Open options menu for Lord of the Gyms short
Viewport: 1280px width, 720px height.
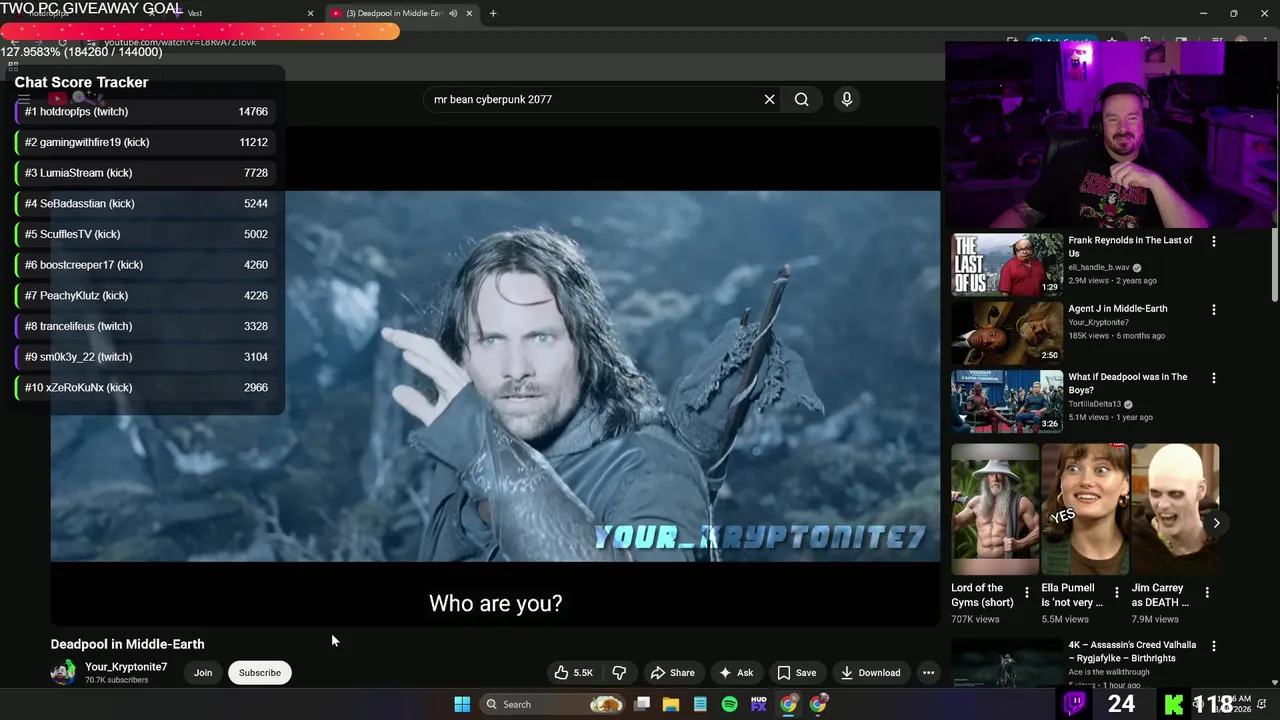(x=1026, y=592)
